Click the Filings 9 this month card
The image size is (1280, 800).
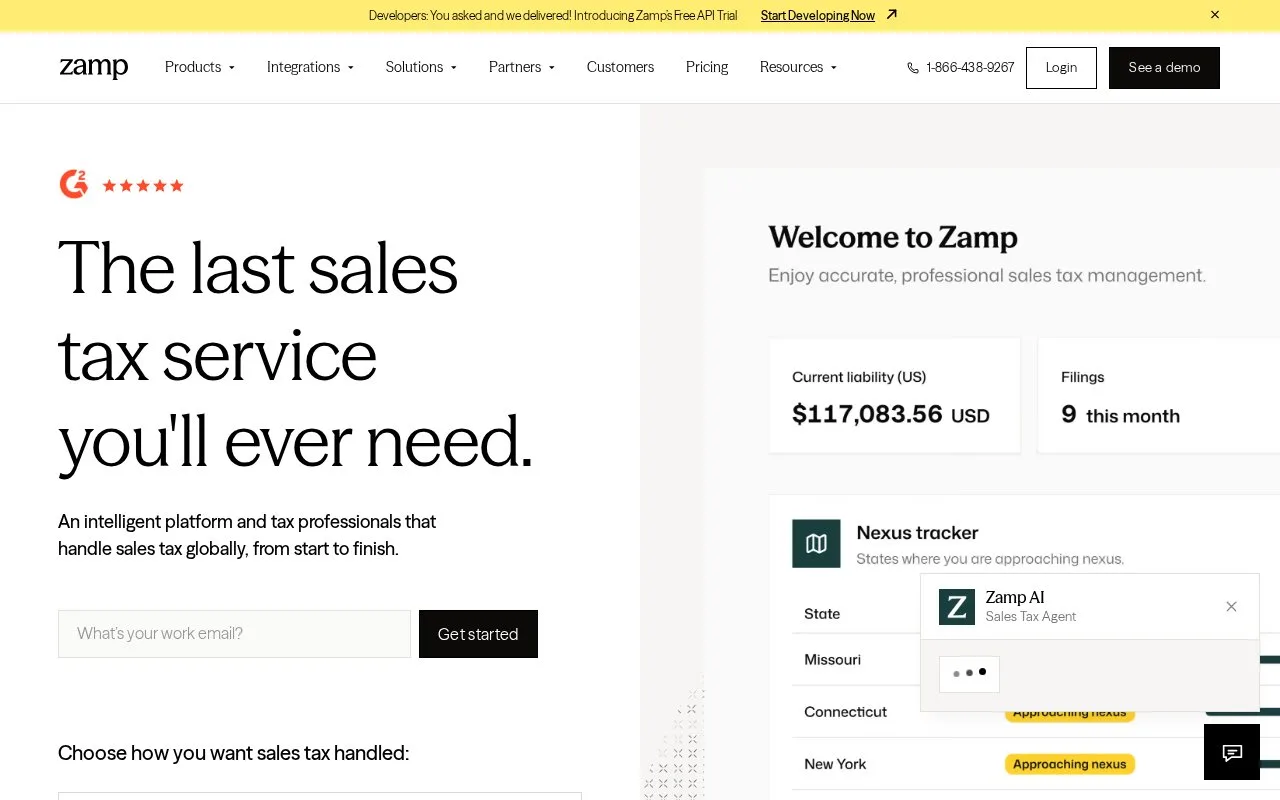point(1159,396)
